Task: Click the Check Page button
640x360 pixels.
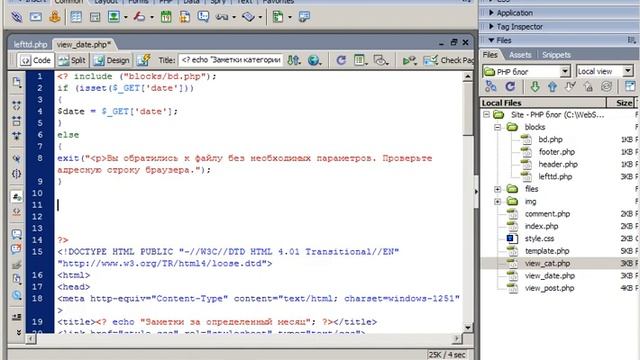Action: pos(448,60)
